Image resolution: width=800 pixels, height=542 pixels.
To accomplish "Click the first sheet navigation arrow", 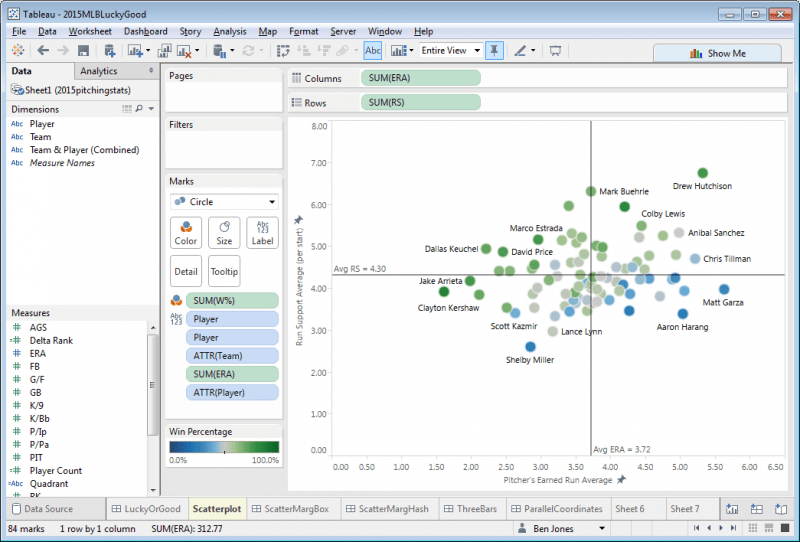I will 697,528.
